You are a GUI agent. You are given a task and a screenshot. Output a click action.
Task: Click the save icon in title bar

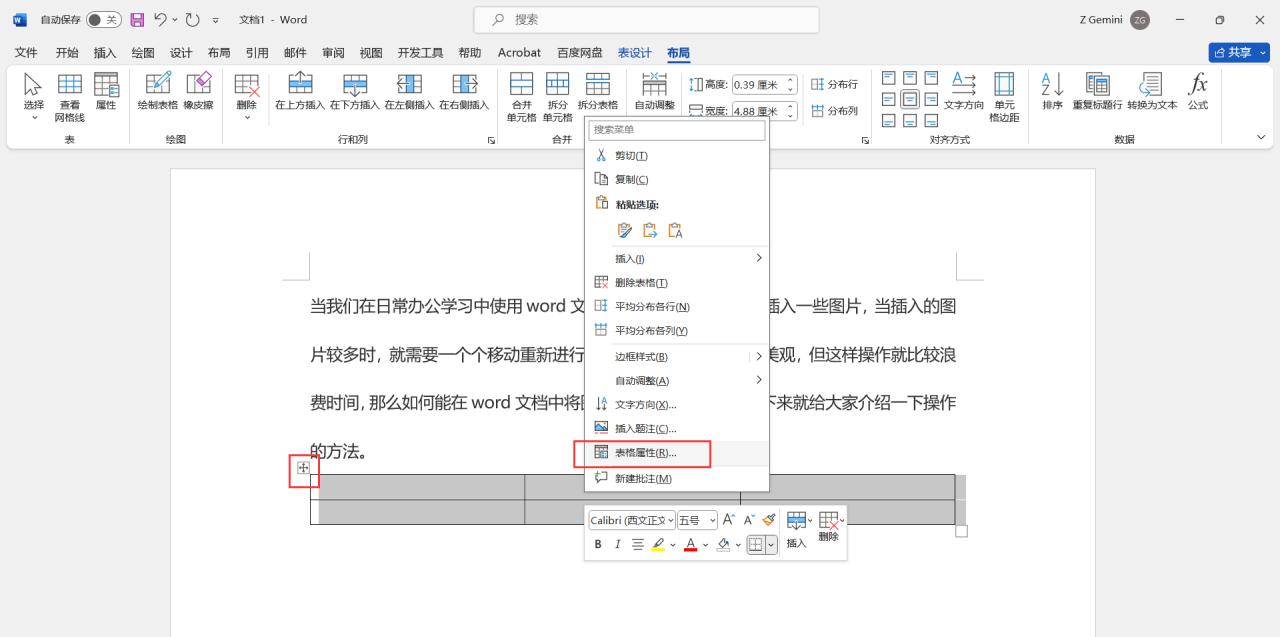tap(137, 19)
